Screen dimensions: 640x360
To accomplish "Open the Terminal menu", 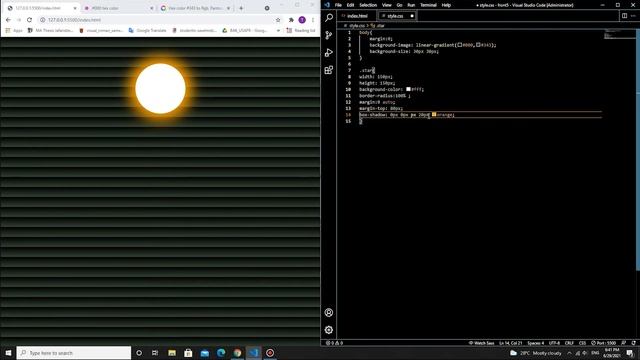I will (x=428, y=5).
